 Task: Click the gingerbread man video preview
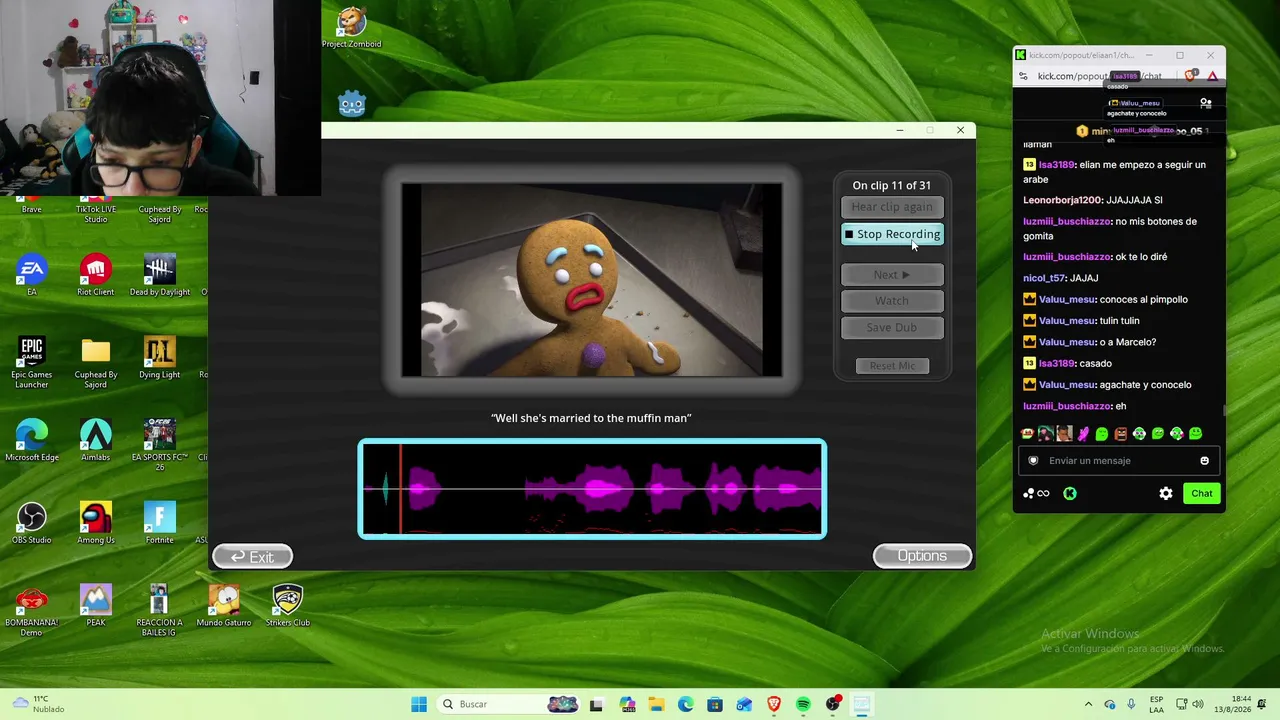pyautogui.click(x=592, y=280)
